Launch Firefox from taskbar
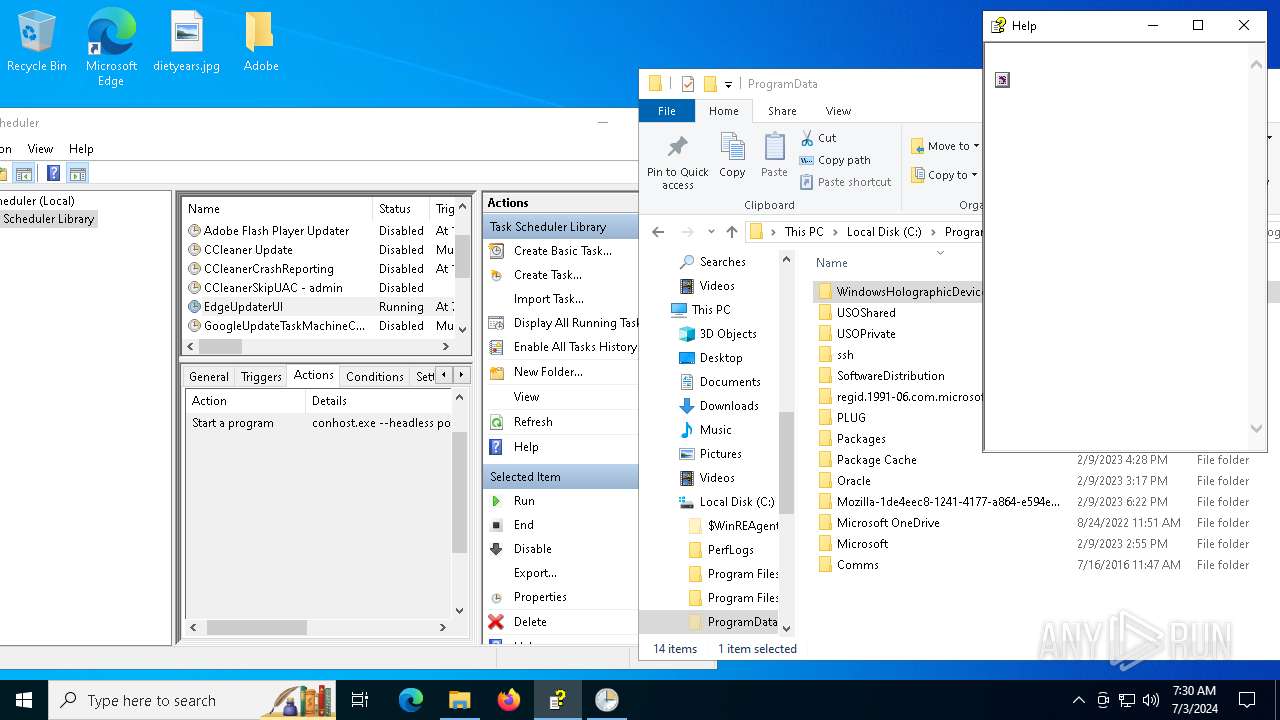 [509, 700]
